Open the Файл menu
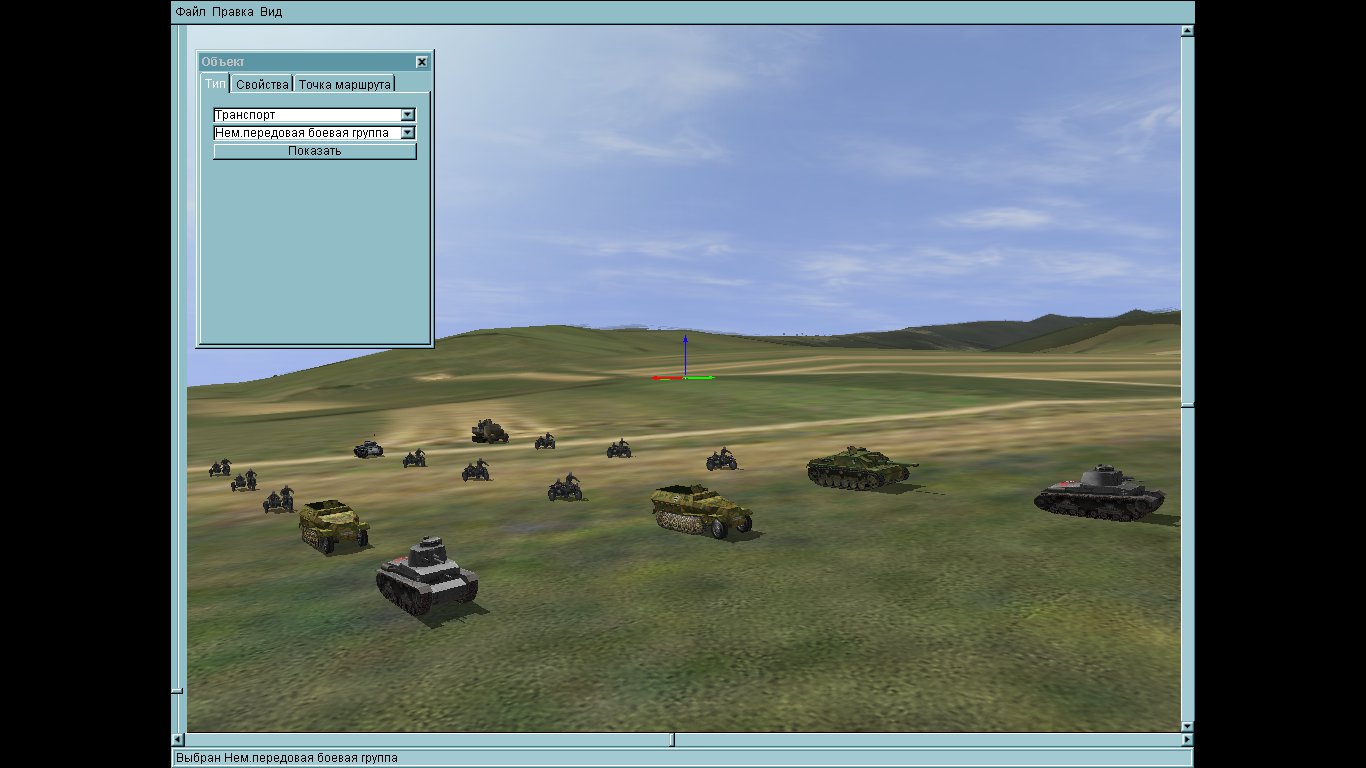 pyautogui.click(x=190, y=12)
